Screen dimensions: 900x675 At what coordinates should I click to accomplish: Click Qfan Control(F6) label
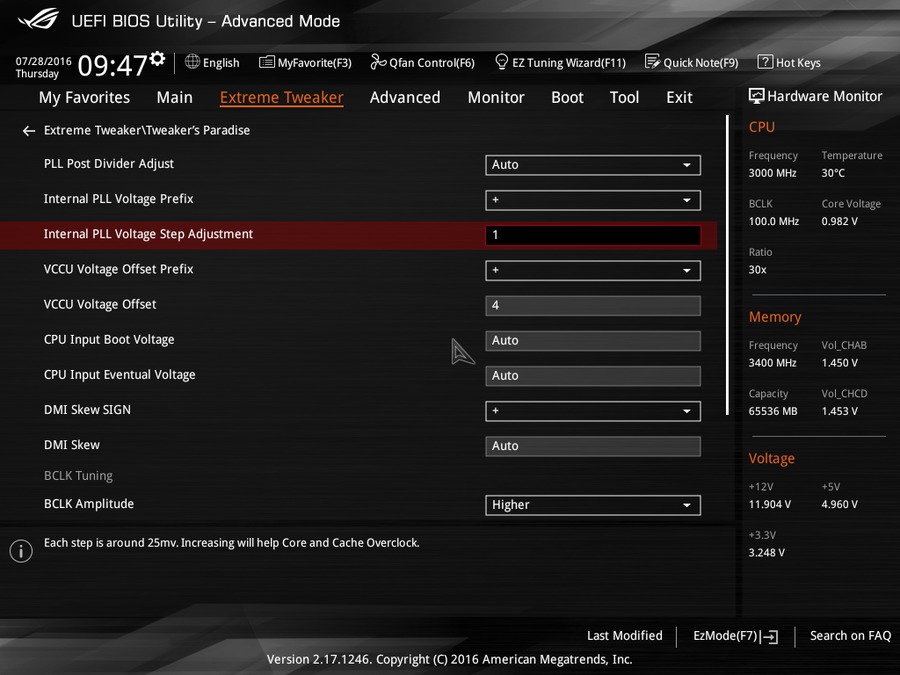click(x=432, y=63)
